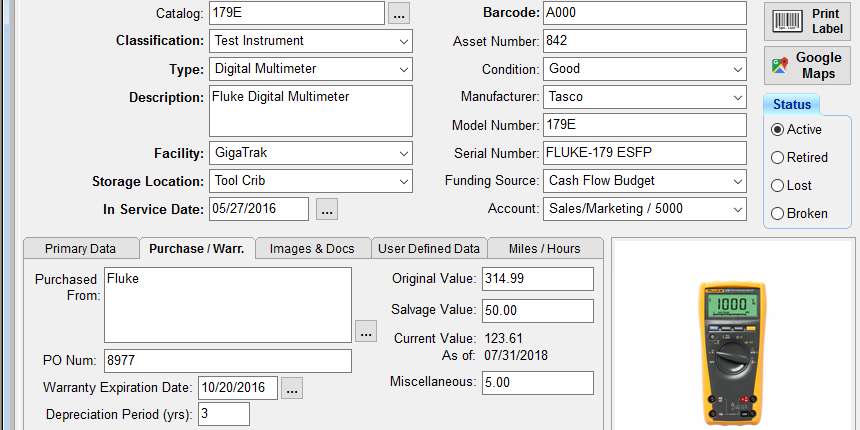Open Google Maps via its map icon
Viewport: 860px width, 430px height.
pos(780,65)
